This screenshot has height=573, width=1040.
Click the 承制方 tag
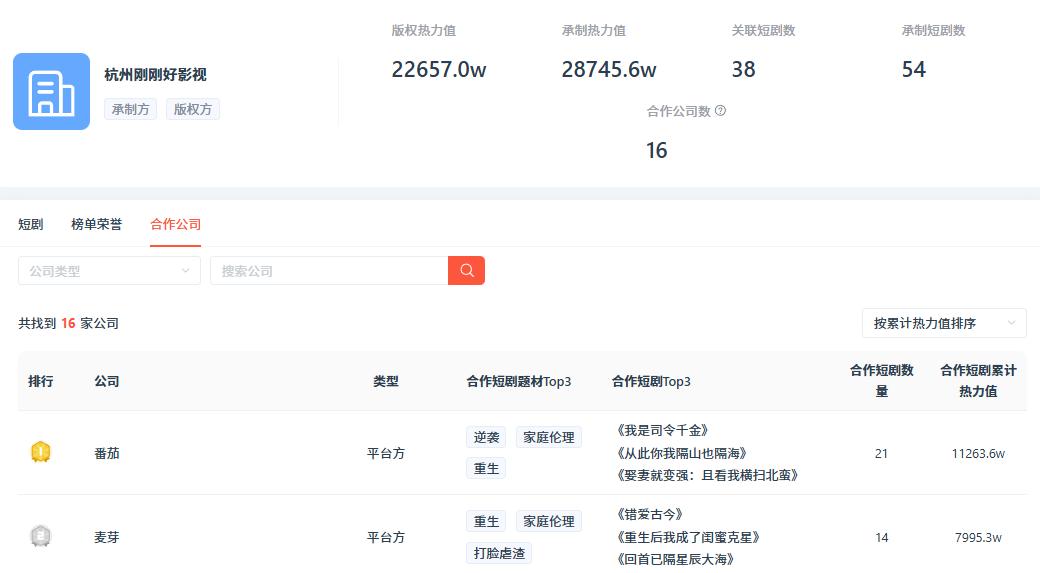(x=130, y=109)
